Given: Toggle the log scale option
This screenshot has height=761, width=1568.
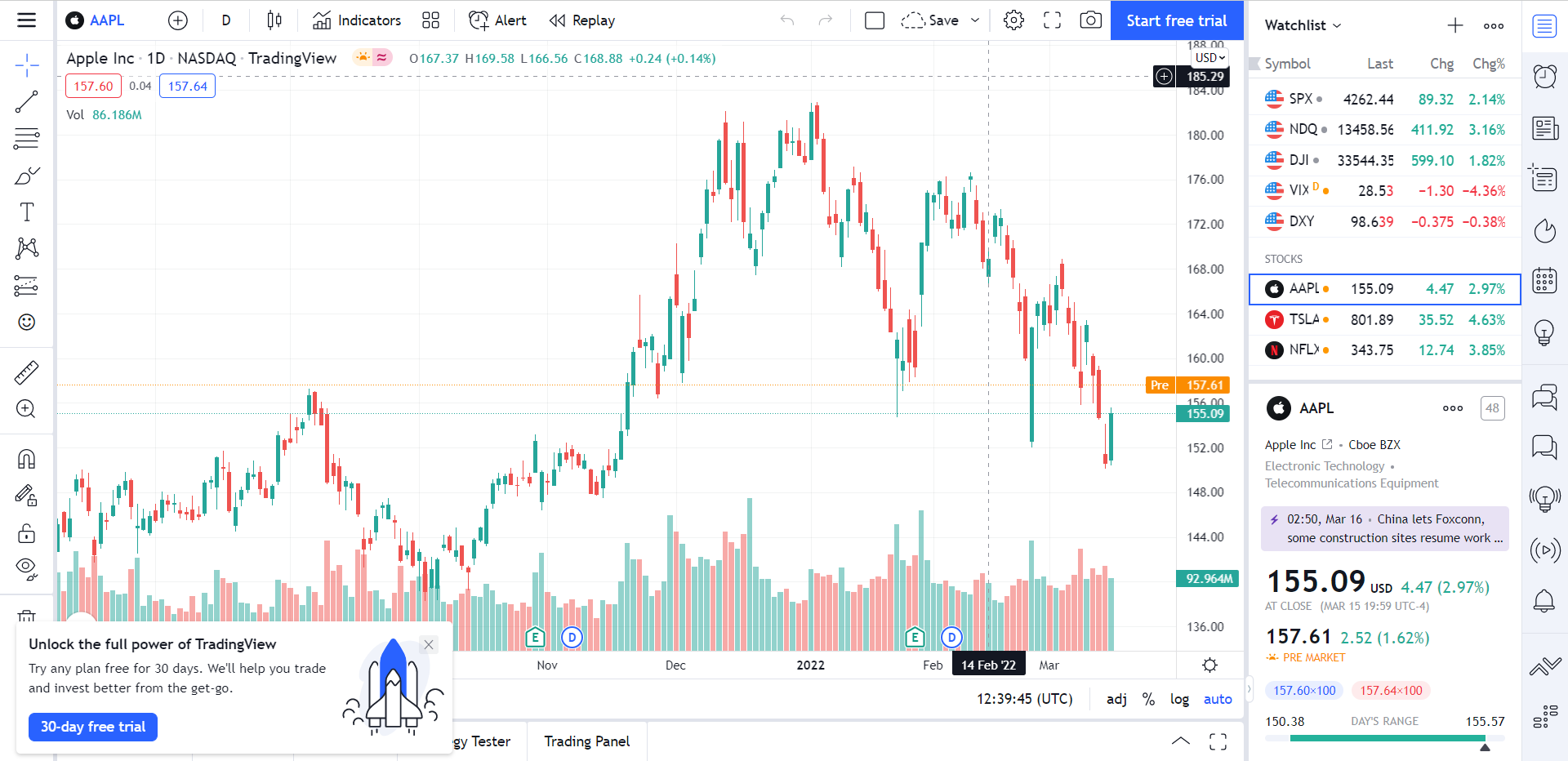Looking at the screenshot, I should 1179,699.
